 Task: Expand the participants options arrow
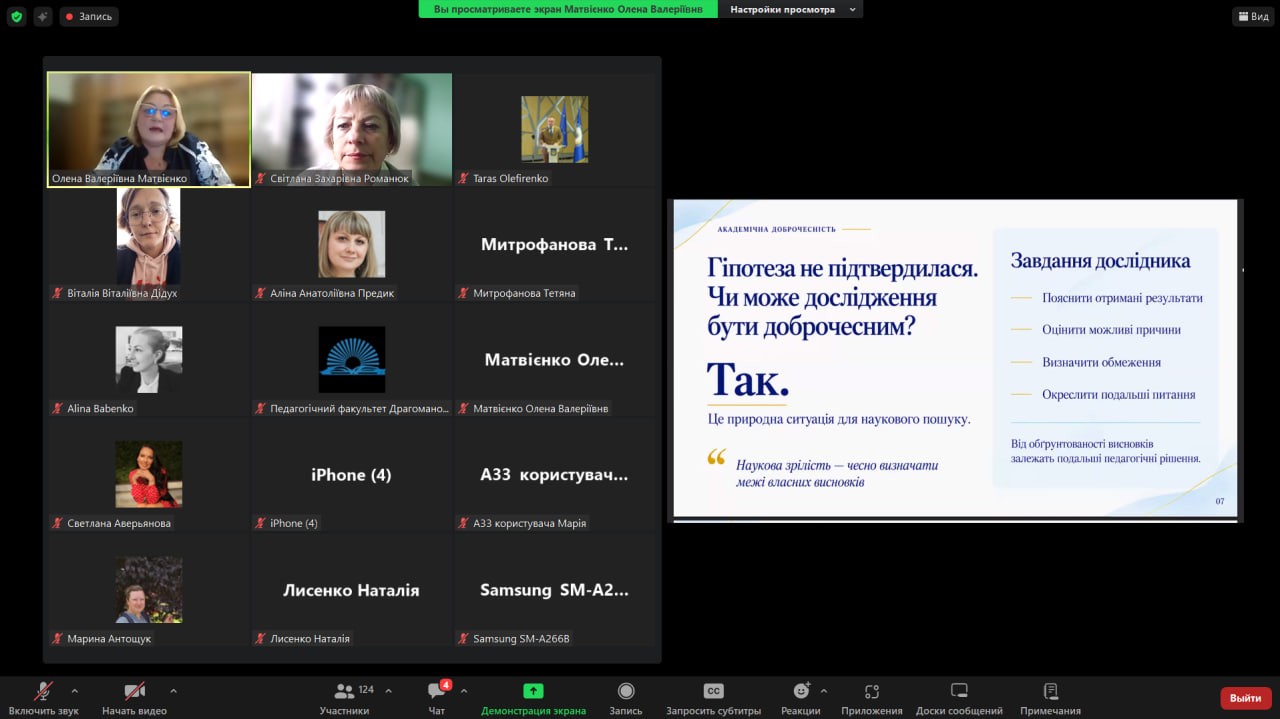388,691
